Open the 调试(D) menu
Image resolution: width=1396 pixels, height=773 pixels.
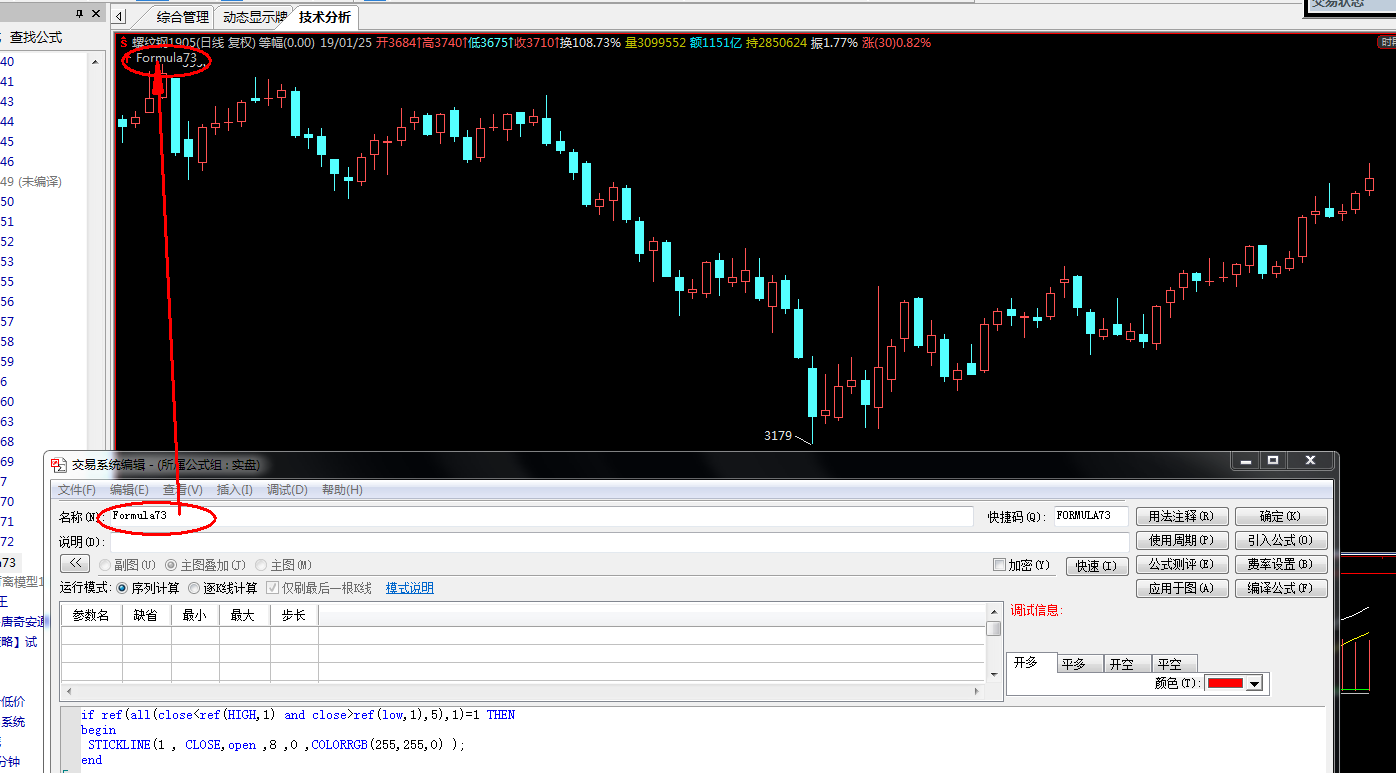tap(287, 490)
